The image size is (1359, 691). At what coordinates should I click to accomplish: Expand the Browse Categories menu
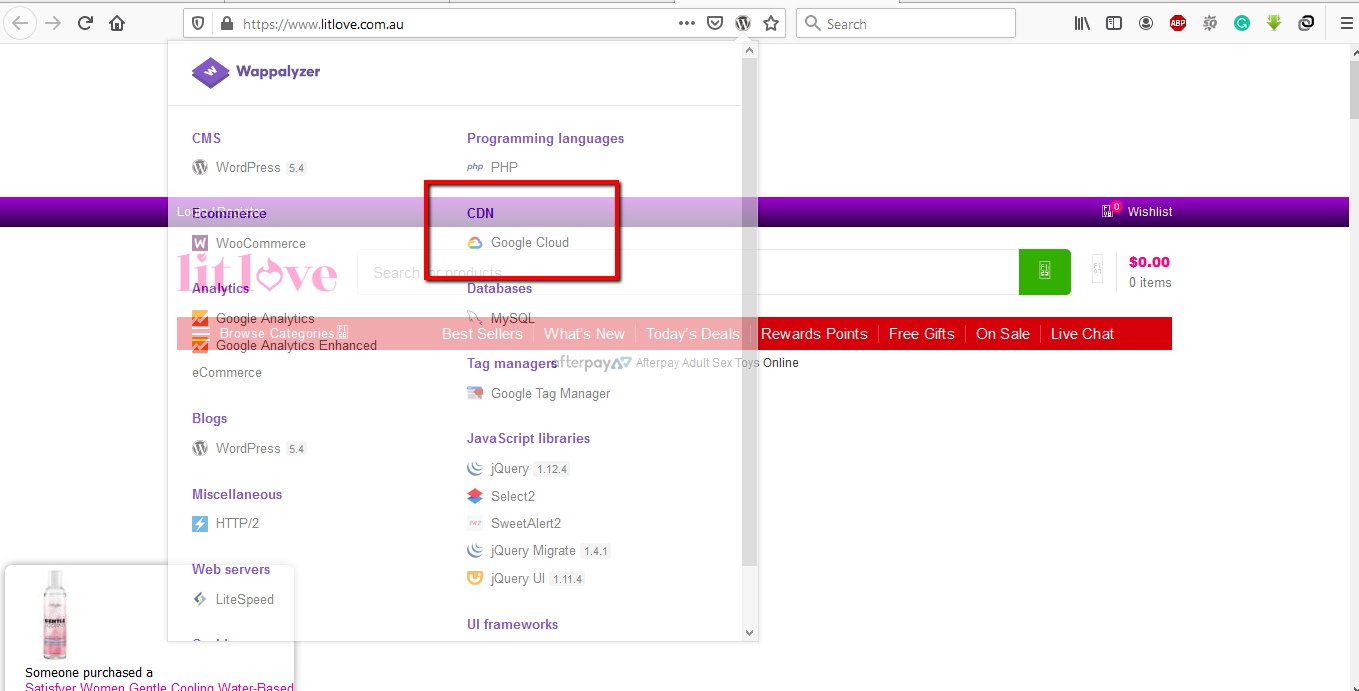270,334
